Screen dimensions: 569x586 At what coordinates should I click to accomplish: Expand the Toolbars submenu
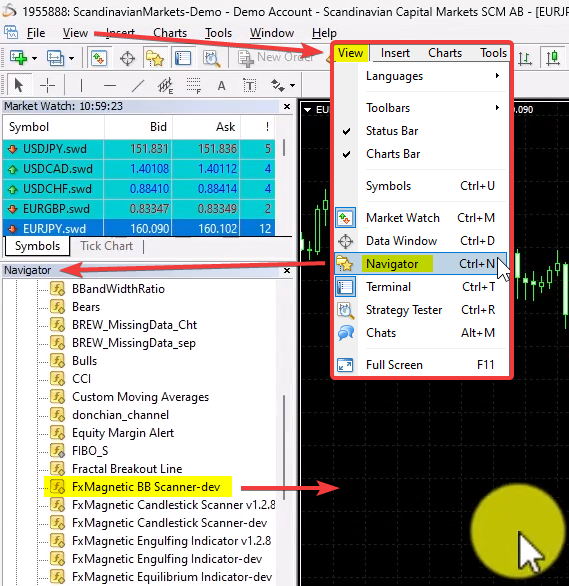tap(421, 108)
